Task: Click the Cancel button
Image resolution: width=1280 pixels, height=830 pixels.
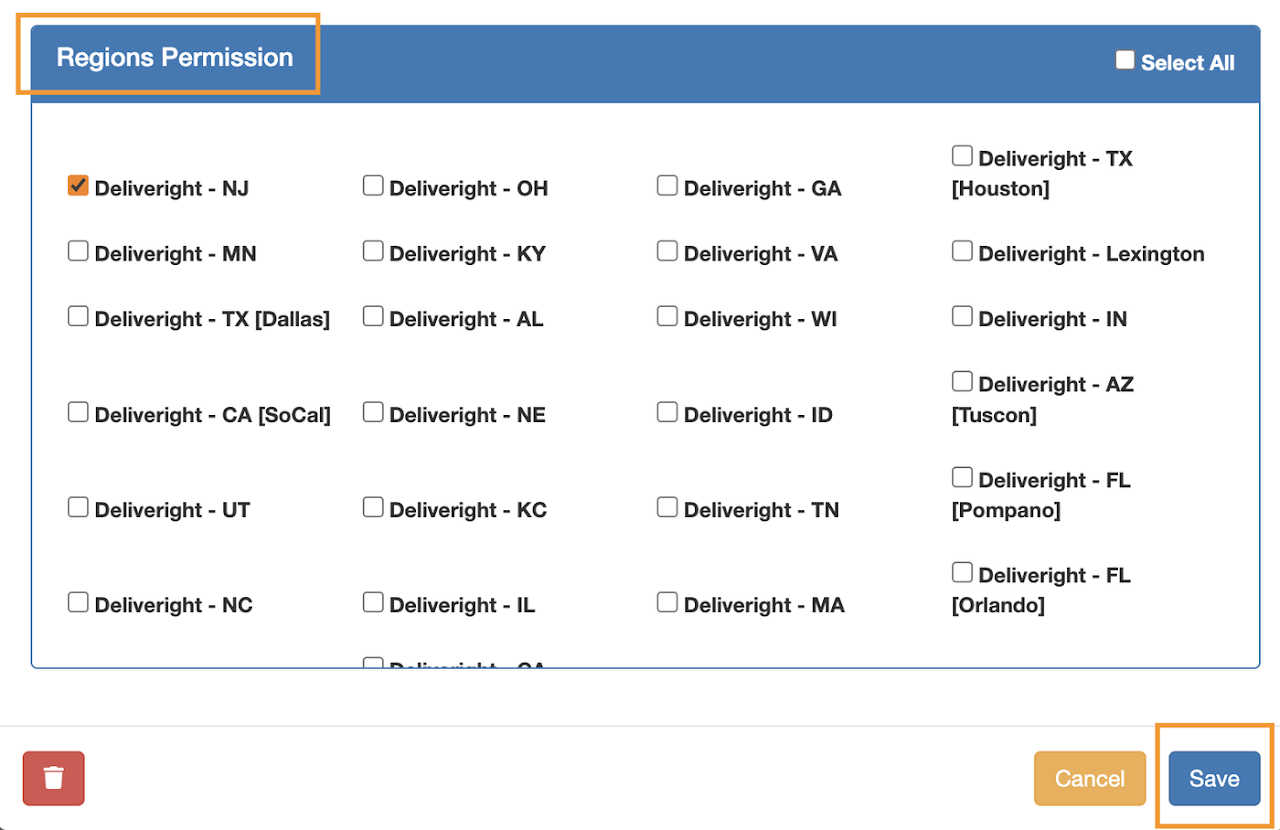Action: pyautogui.click(x=1090, y=778)
